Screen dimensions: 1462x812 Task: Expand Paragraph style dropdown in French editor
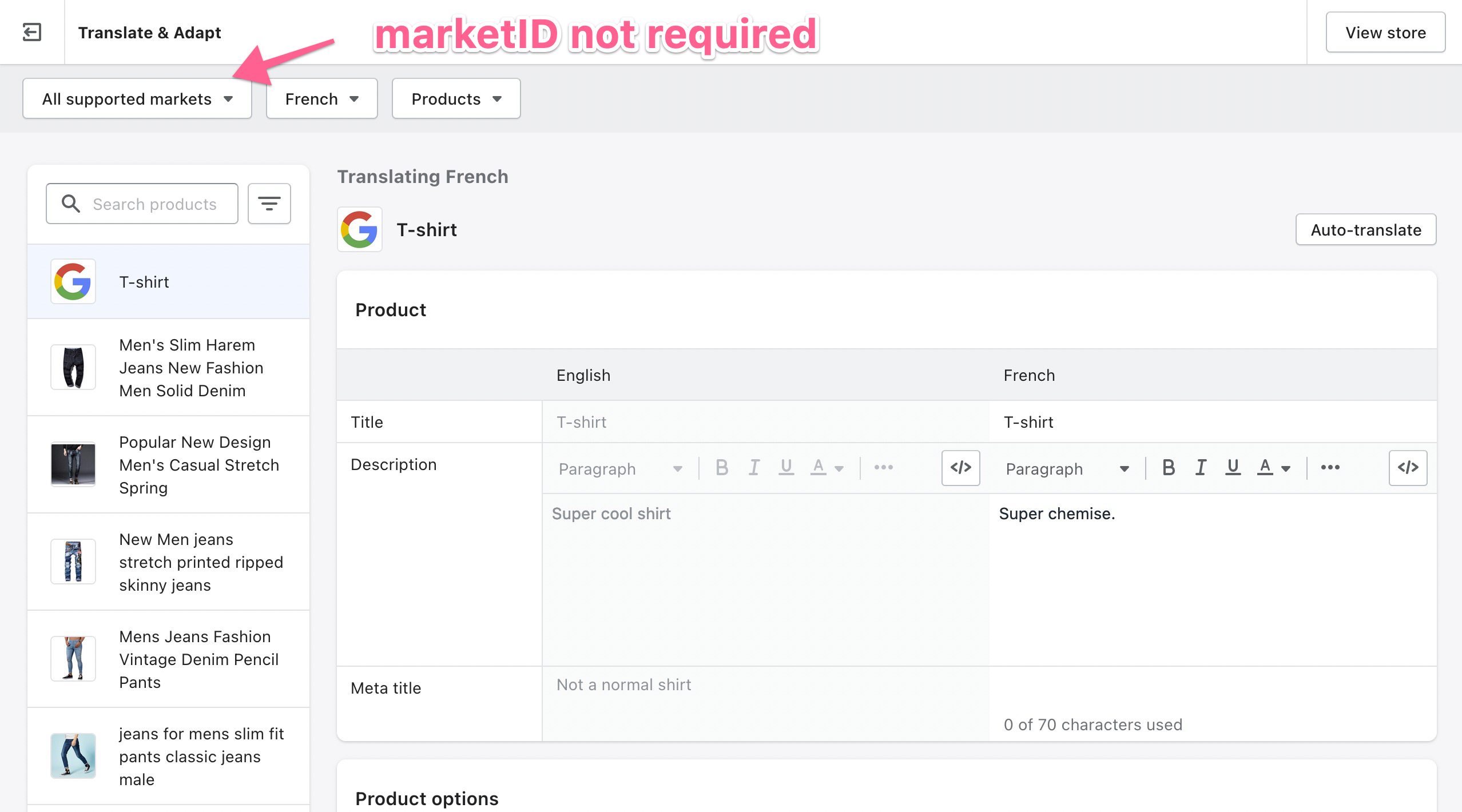click(x=1067, y=469)
